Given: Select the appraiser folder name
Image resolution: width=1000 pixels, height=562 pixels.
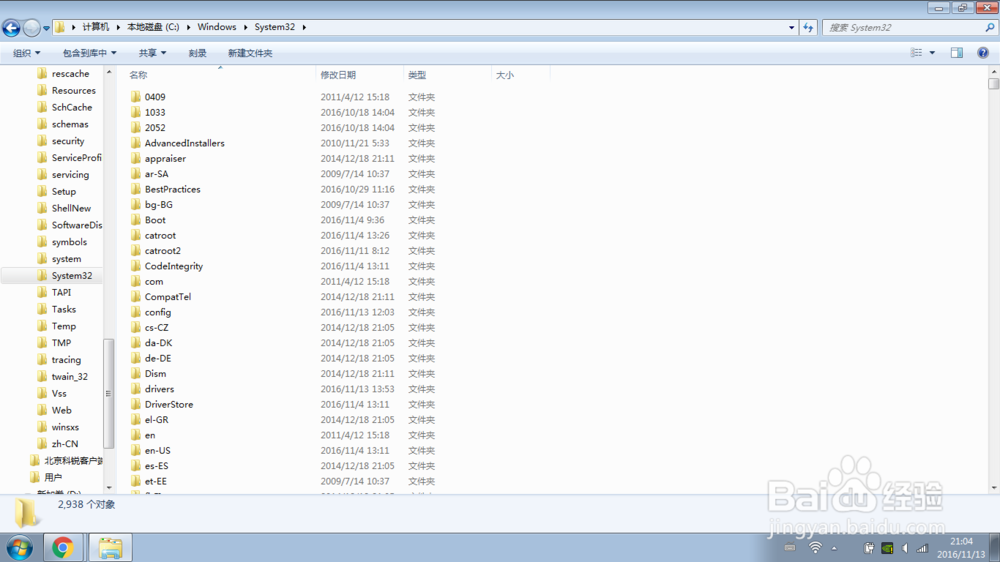Looking at the screenshot, I should tap(165, 158).
